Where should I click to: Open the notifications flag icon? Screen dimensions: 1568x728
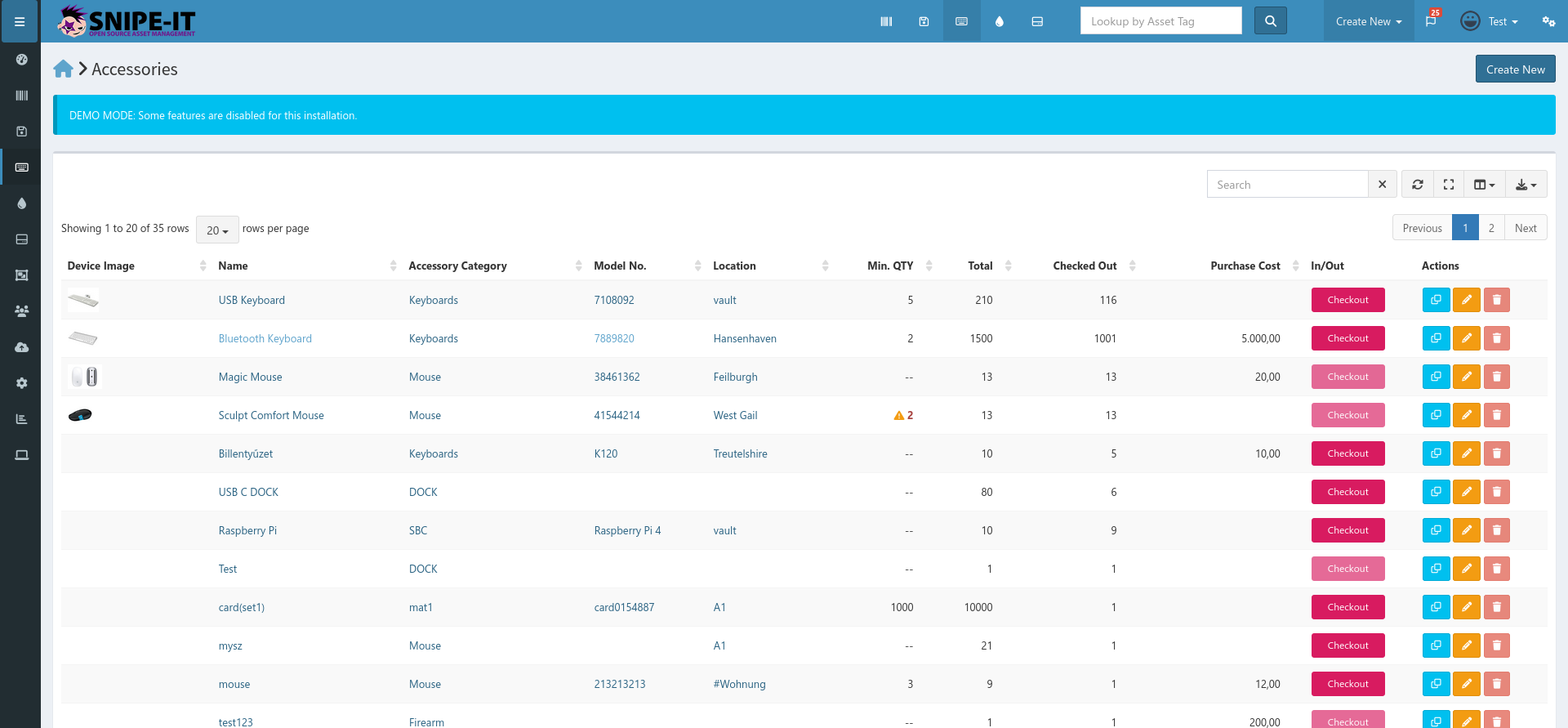[x=1431, y=21]
